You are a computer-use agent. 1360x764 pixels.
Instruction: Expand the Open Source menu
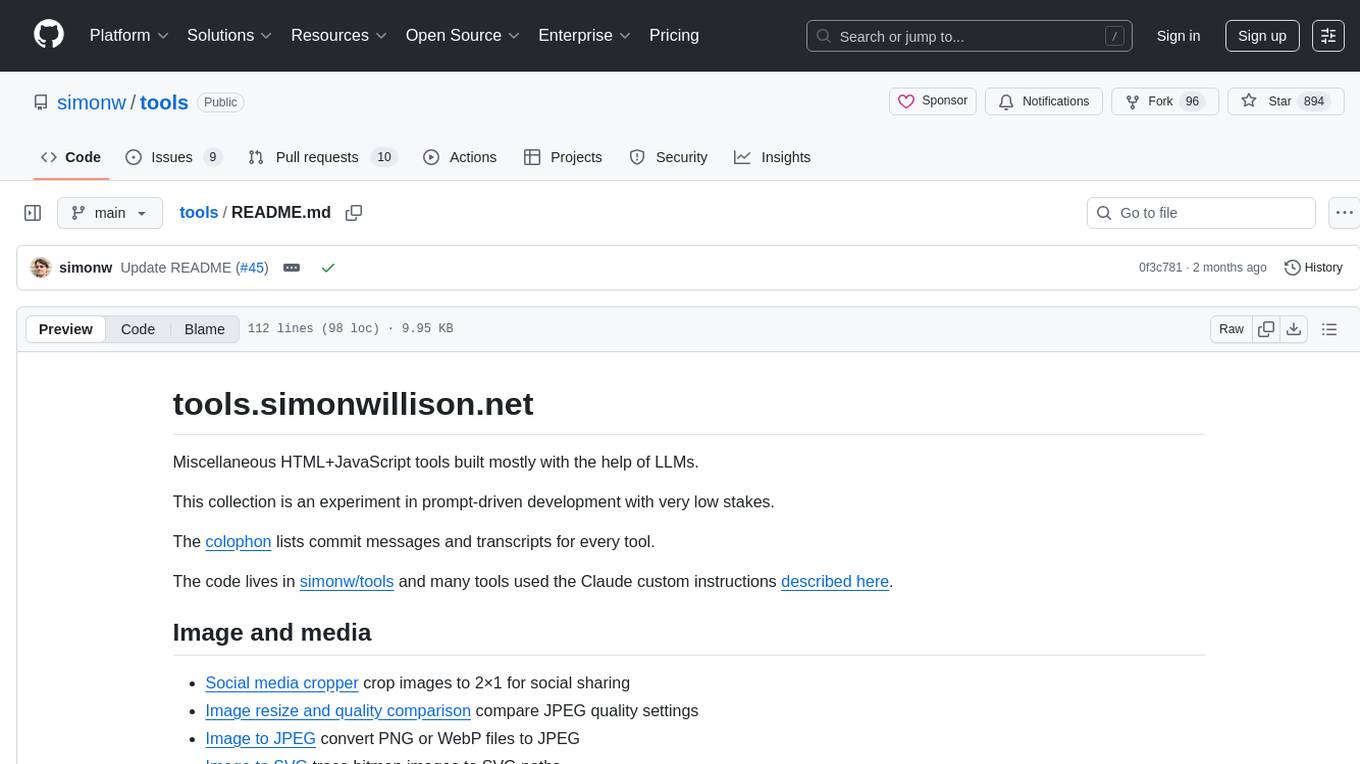tap(463, 35)
